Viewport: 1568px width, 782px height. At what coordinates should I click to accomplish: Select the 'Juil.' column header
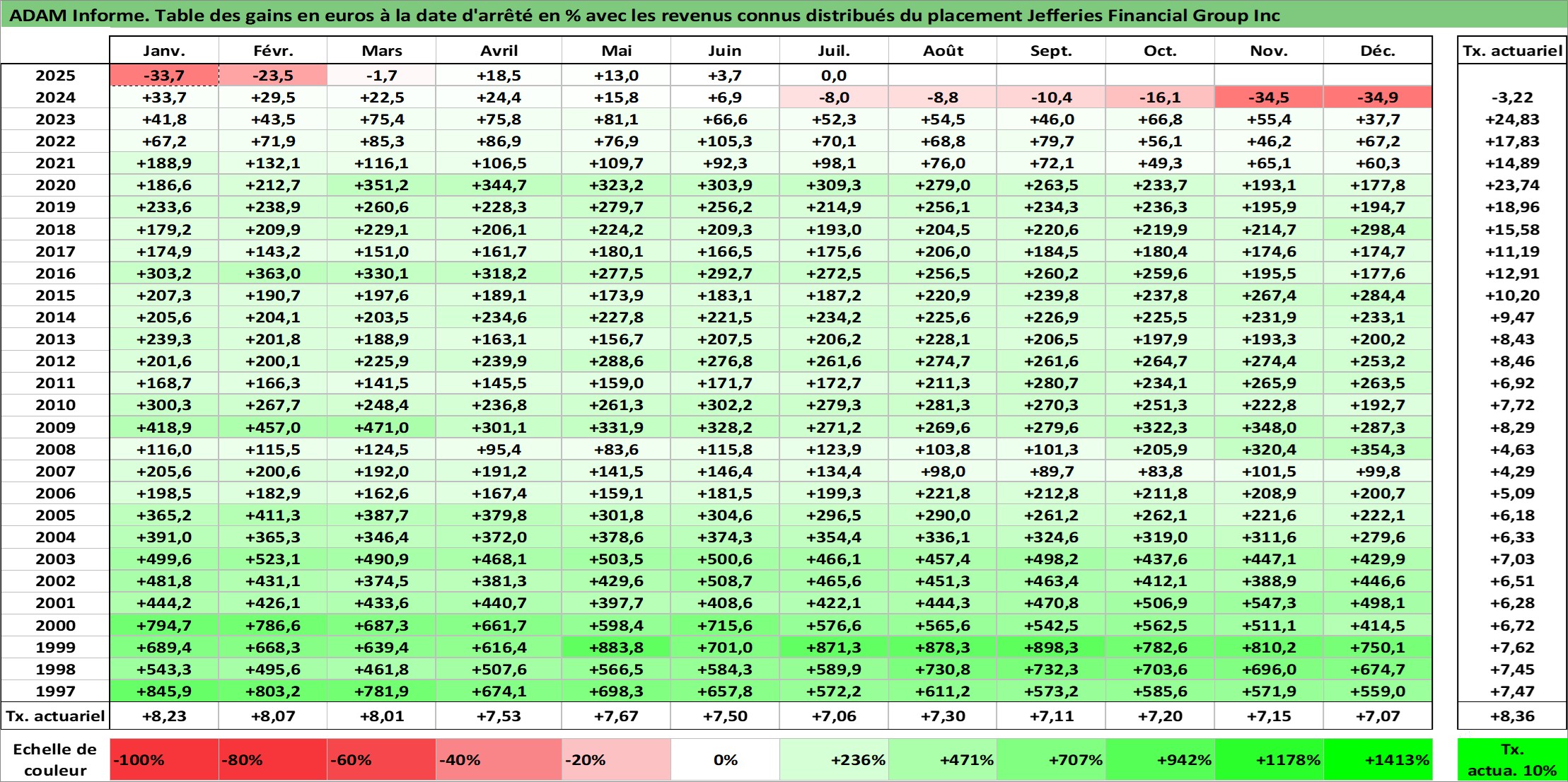[834, 50]
